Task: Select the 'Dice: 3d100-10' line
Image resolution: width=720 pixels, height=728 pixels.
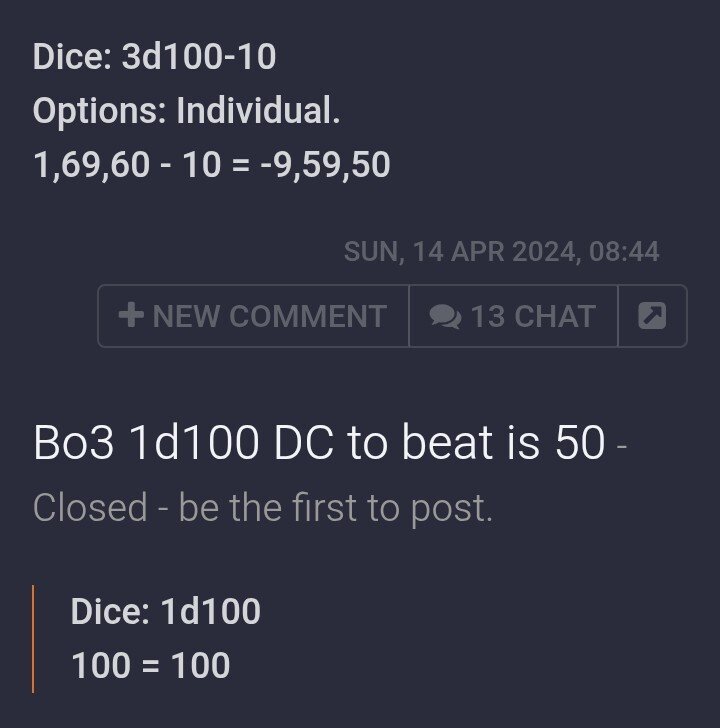Action: 154,57
